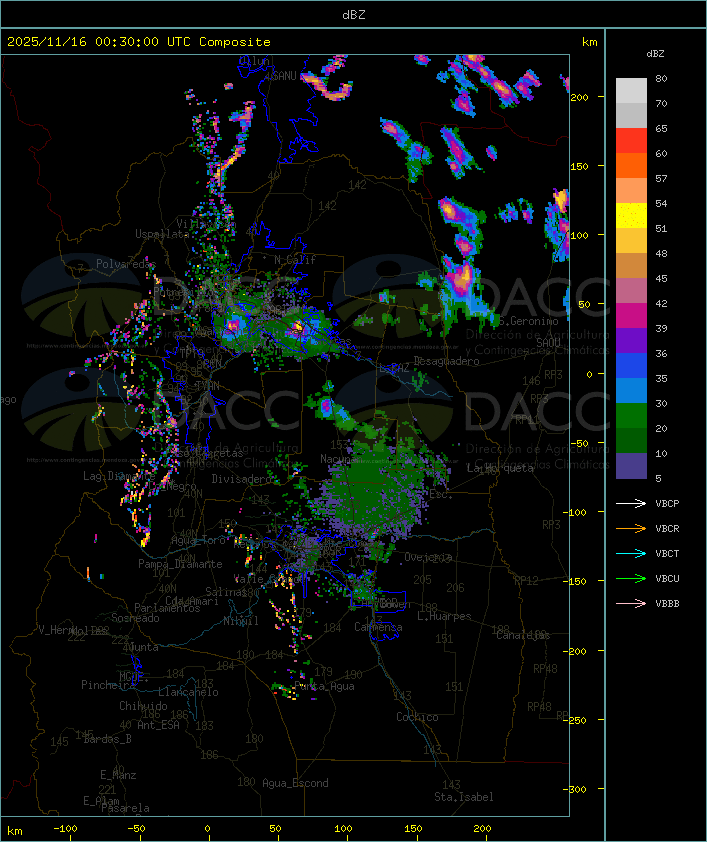The image size is (707, 842).
Task: Click the 5 value on the color scale
Action: pyautogui.click(x=658, y=478)
